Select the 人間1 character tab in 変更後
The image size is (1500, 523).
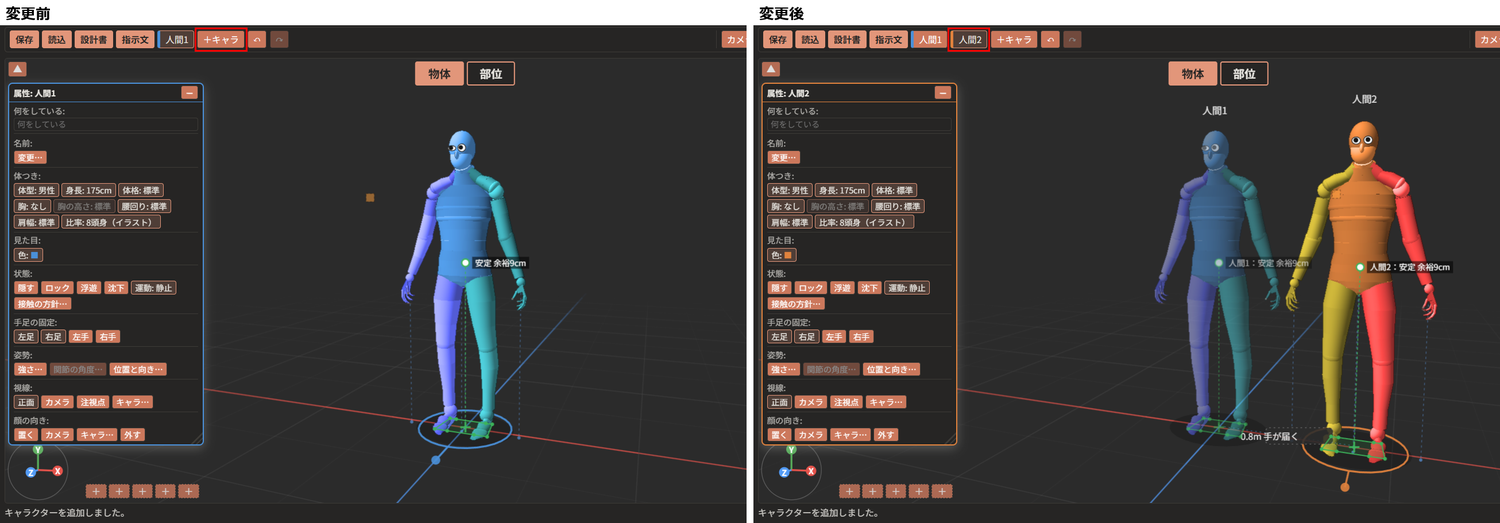[929, 40]
